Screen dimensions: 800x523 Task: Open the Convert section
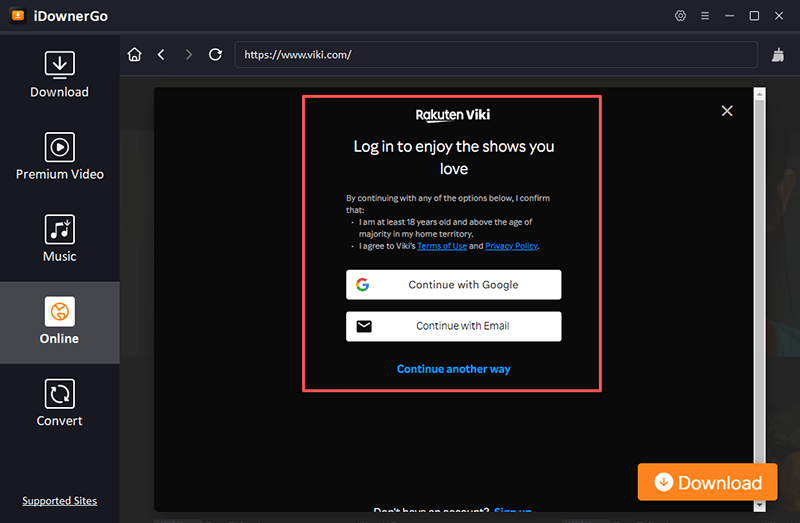pos(59,403)
